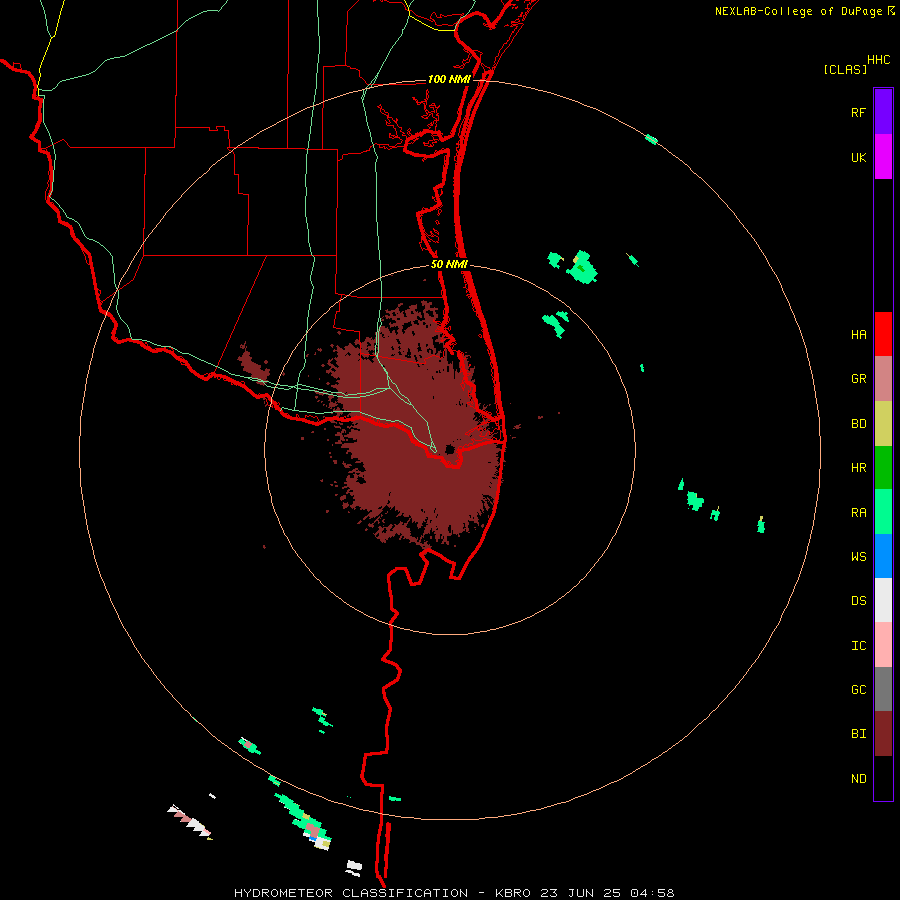This screenshot has height=900, width=900.
Task: Click the HA red legend swatch
Action: (x=883, y=334)
